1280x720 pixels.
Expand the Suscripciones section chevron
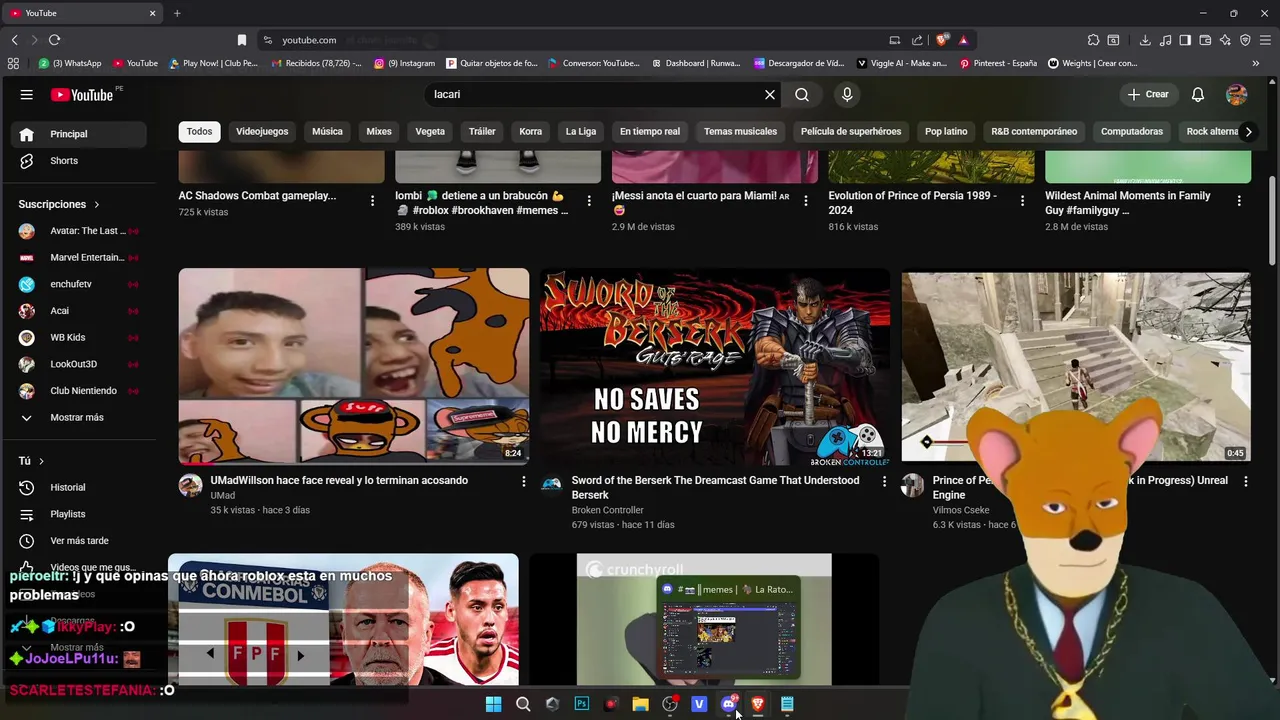[97, 204]
